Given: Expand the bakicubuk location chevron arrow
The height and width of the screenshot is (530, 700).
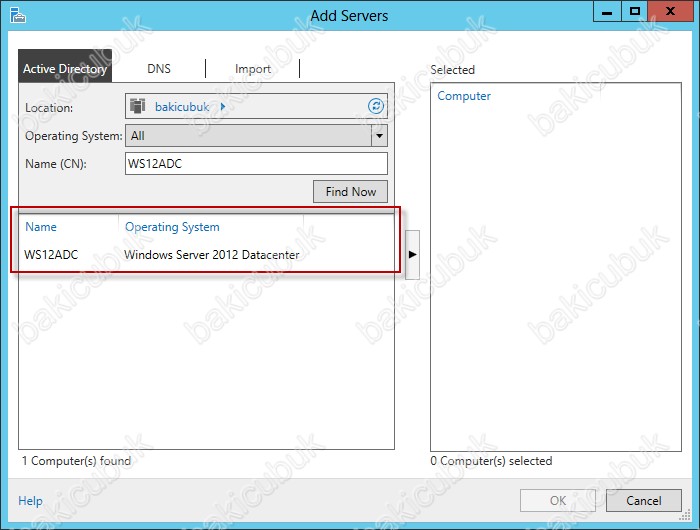Looking at the screenshot, I should click(223, 107).
